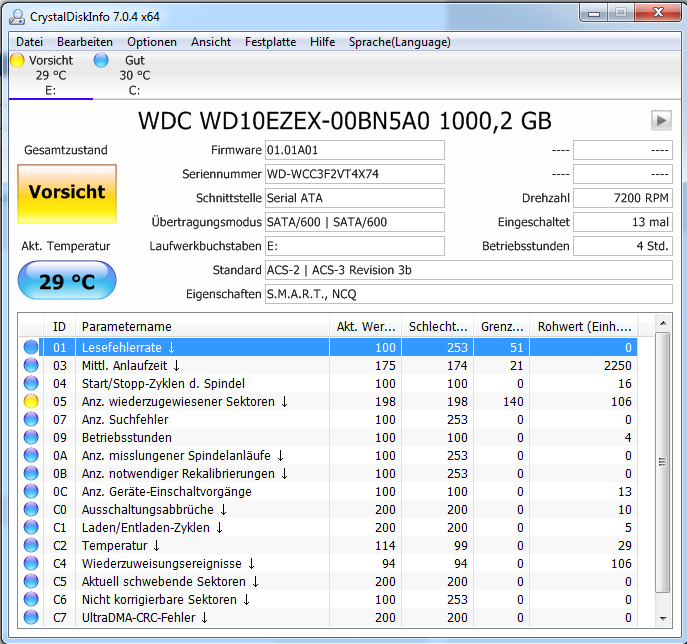This screenshot has height=644, width=687.
Task: Click the scroll down arrow of the S.M.A.R.T. list
Action: click(663, 618)
